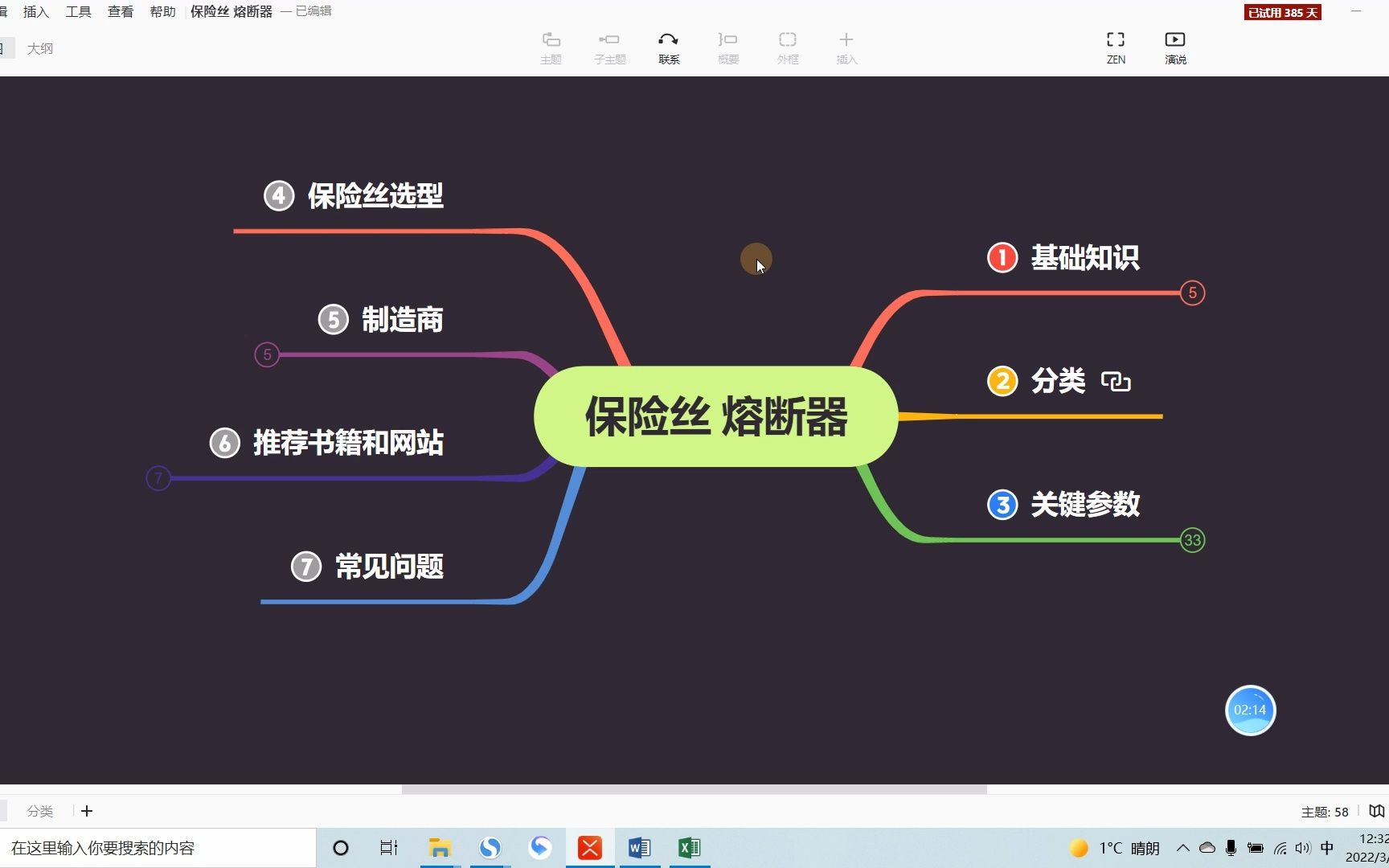The height and width of the screenshot is (868, 1389).
Task: Open the 查看 menu
Action: (x=121, y=11)
